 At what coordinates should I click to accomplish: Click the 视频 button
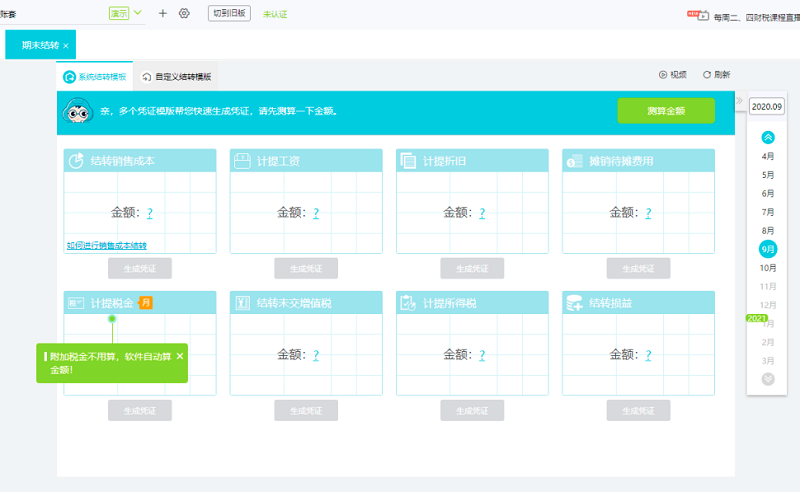point(672,75)
